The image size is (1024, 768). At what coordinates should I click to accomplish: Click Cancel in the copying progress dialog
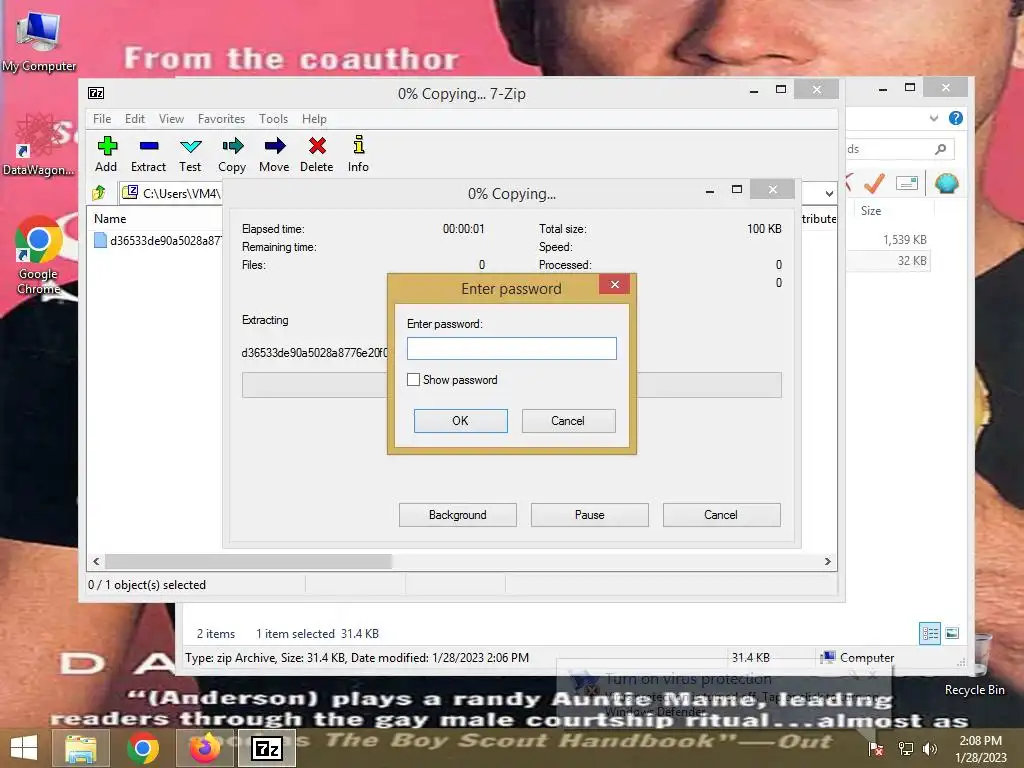click(x=721, y=515)
